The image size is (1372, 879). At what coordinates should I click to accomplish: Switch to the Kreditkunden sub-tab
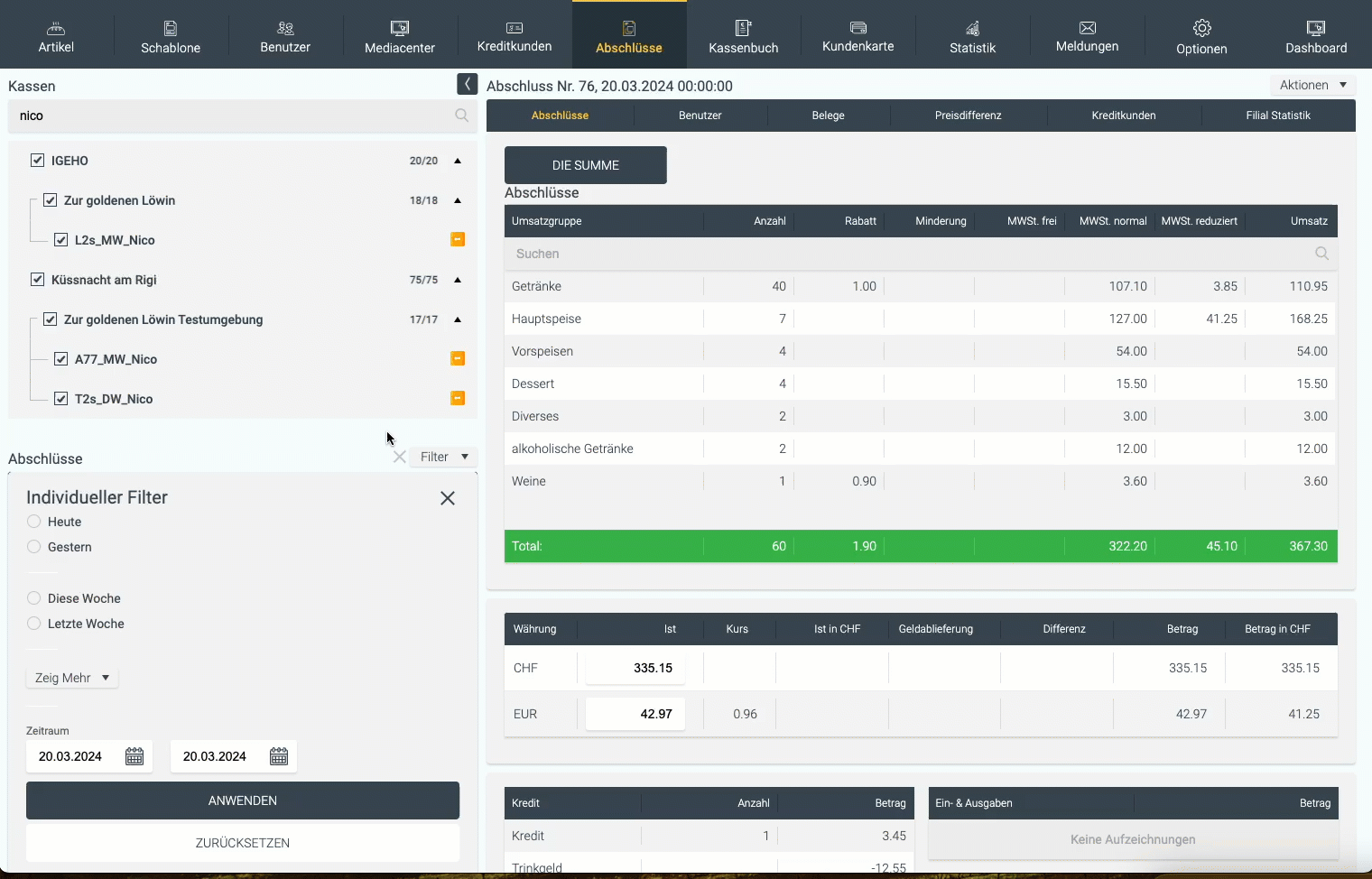tap(1124, 116)
